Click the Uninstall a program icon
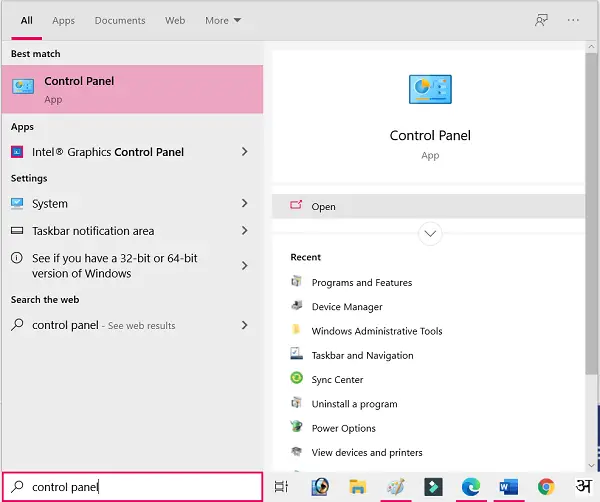The width and height of the screenshot is (600, 502). pos(296,403)
